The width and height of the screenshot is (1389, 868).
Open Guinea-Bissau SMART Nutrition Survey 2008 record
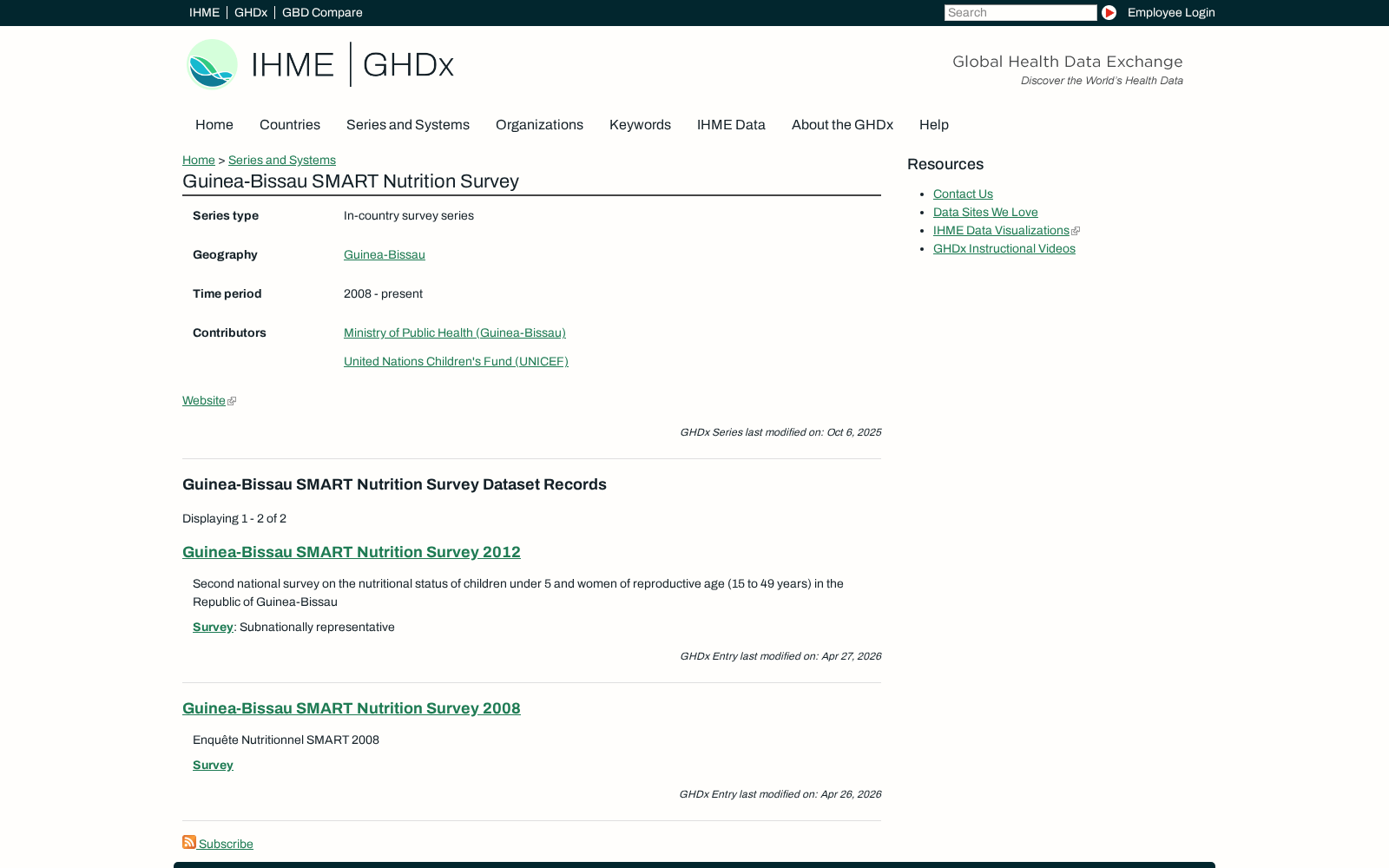[352, 708]
